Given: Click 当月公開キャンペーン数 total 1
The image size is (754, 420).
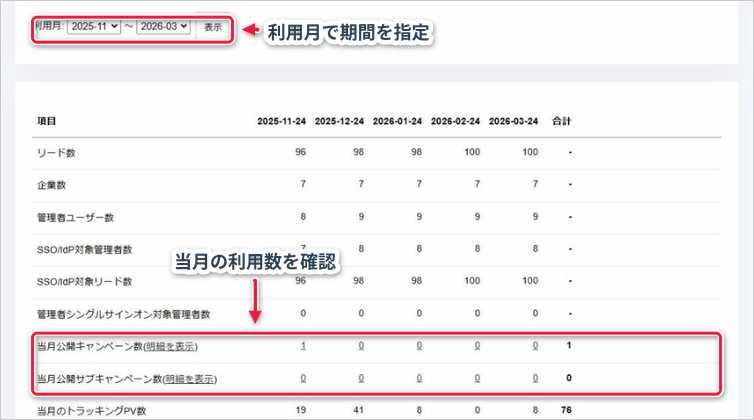Looking at the screenshot, I should [x=568, y=345].
